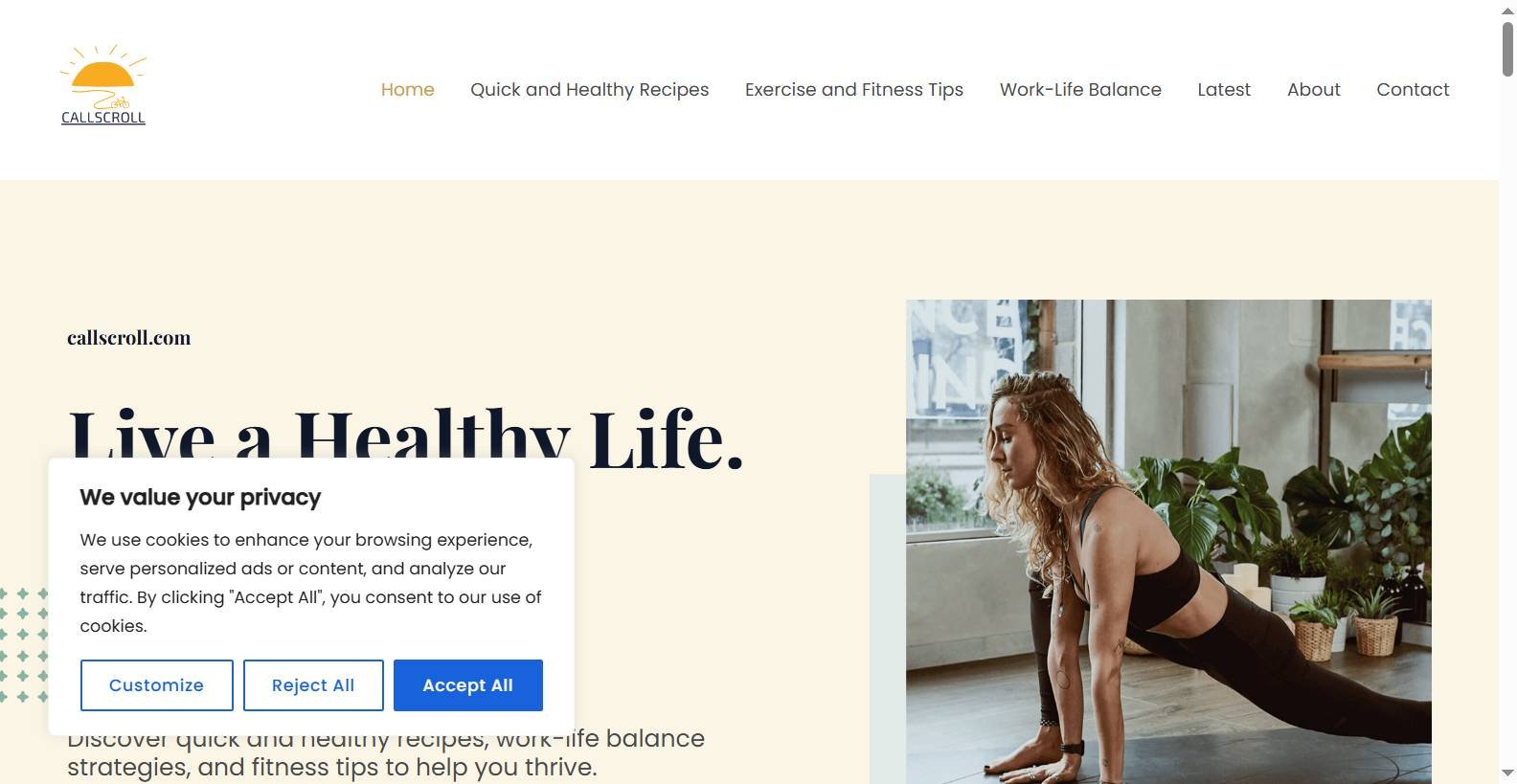Click the Customize cookie button
Image resolution: width=1517 pixels, height=784 pixels.
tap(156, 685)
